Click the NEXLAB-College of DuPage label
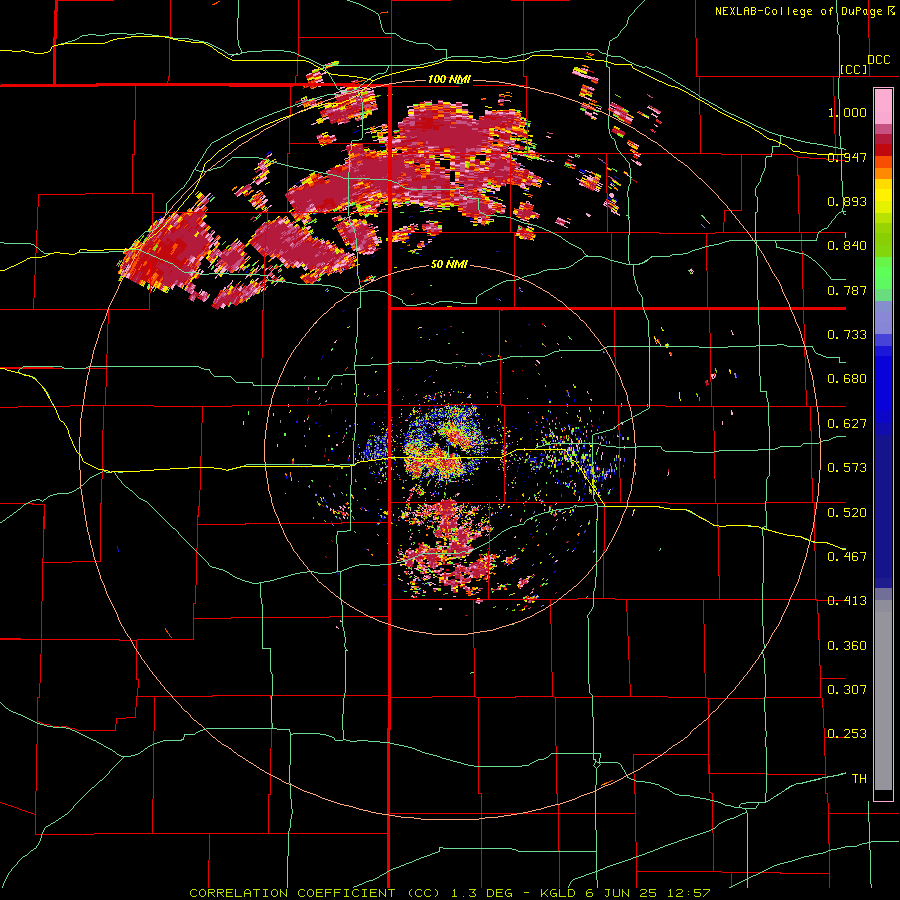The height and width of the screenshot is (900, 900). (798, 11)
